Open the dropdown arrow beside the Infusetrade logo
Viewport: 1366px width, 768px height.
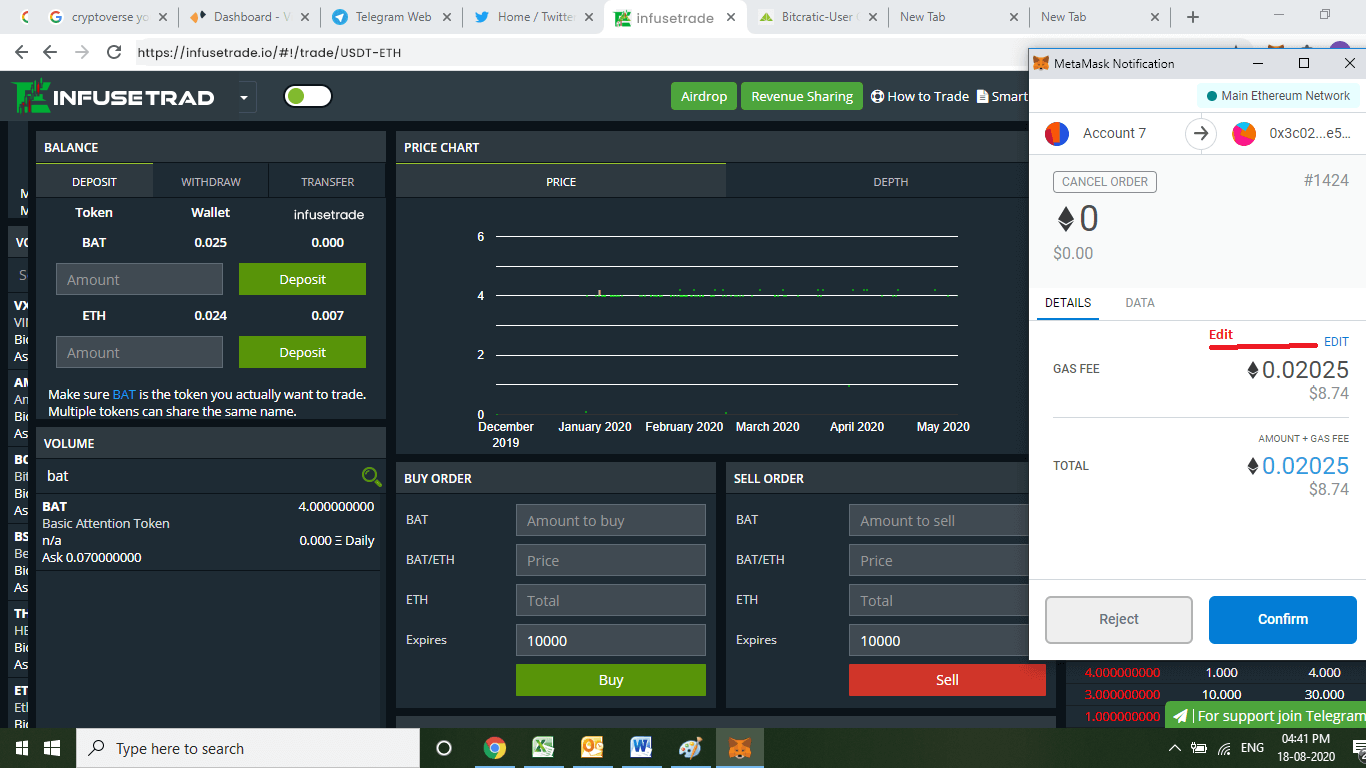coord(244,97)
